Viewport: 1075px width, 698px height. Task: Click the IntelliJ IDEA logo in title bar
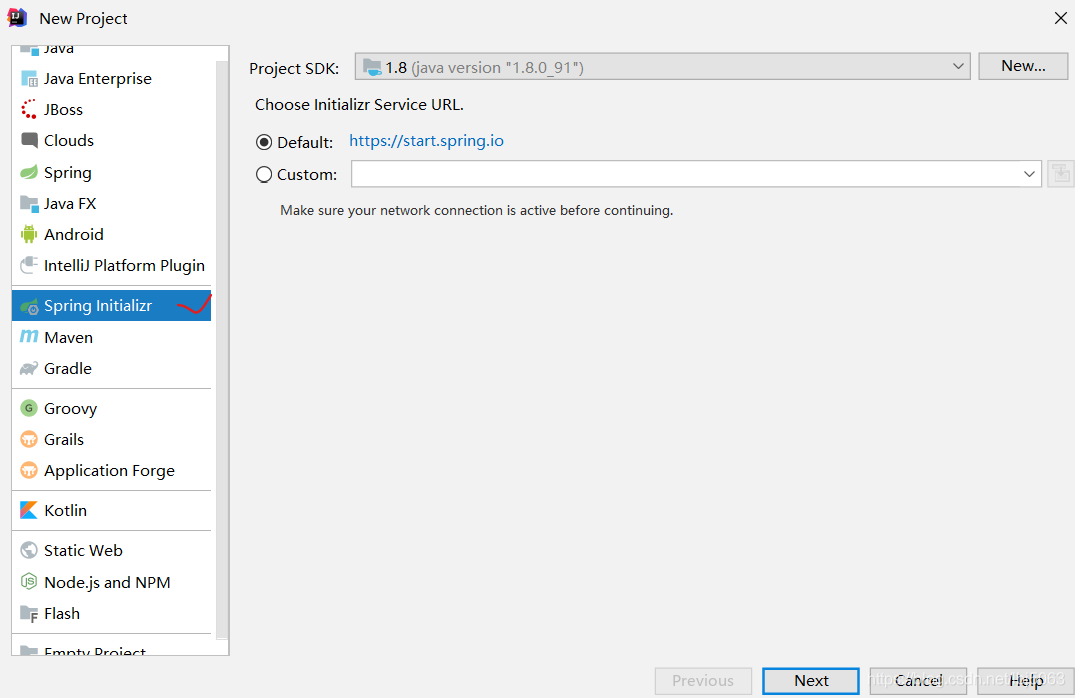pyautogui.click(x=17, y=17)
